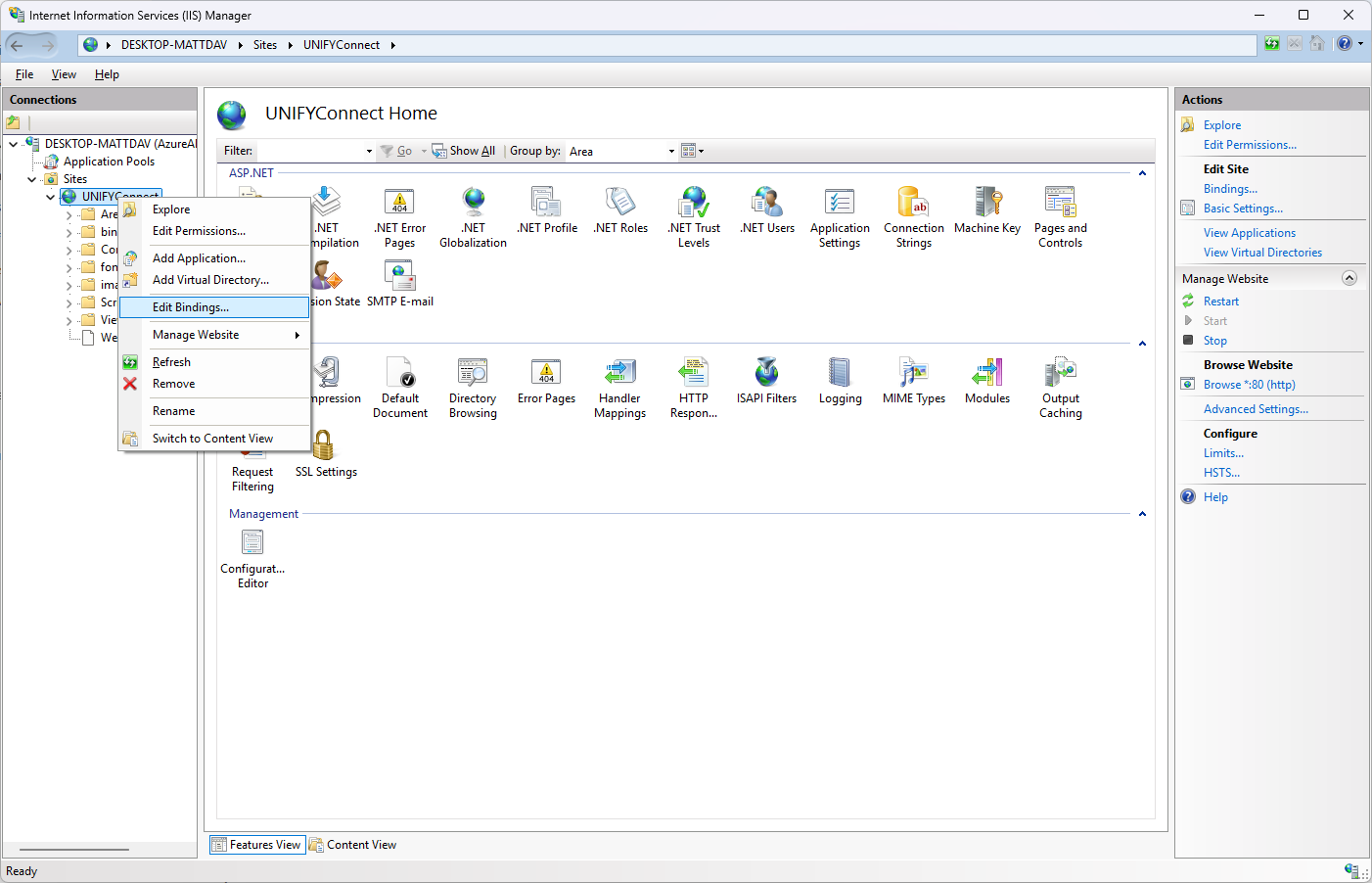Open Advanced Settings... link
This screenshot has width=1372, height=883.
1256,409
